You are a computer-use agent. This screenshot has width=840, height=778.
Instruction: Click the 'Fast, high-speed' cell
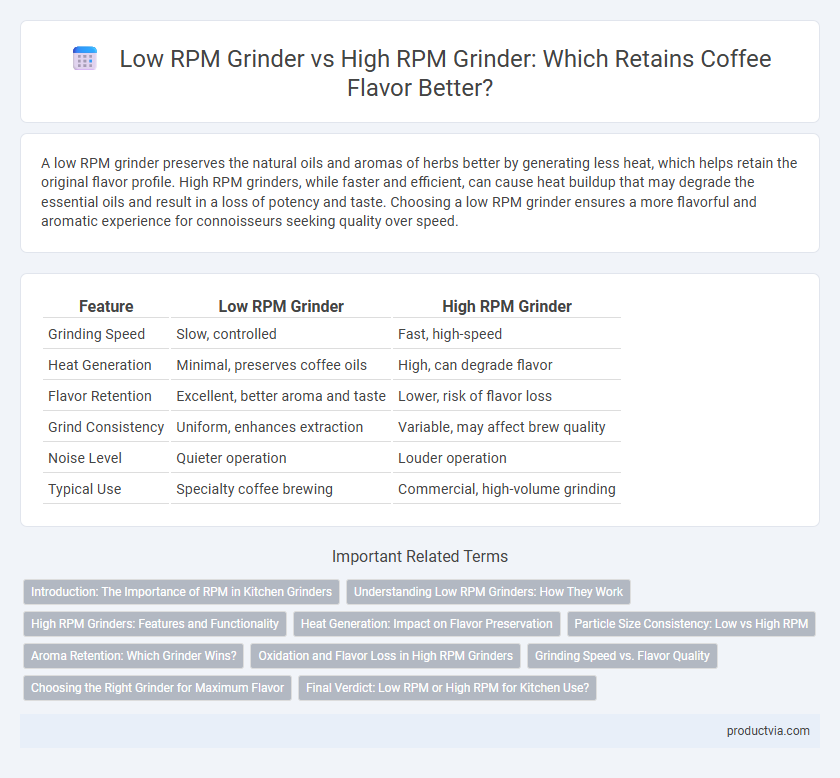(450, 334)
